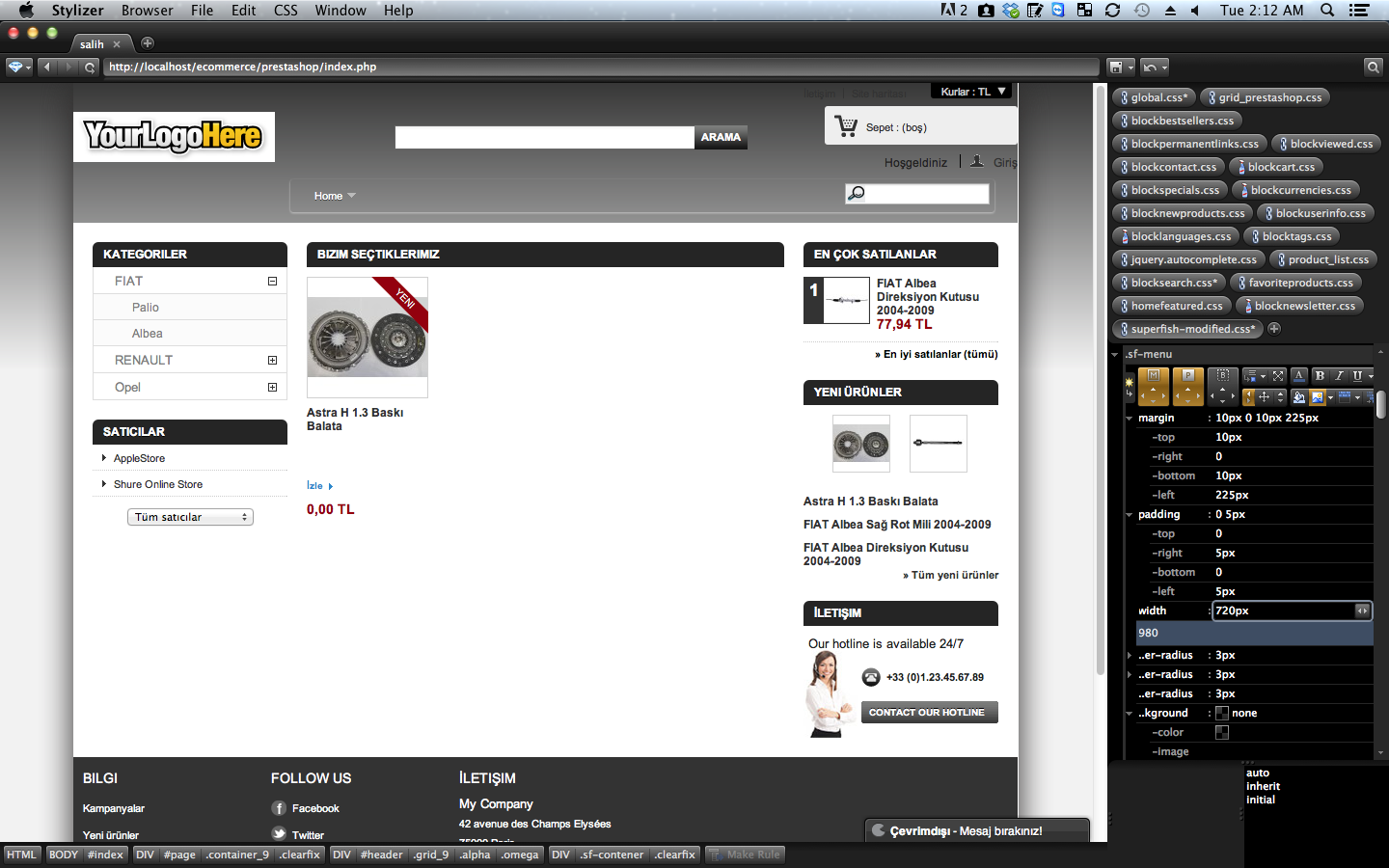Image resolution: width=1389 pixels, height=868 pixels.
Task: Open the Kurlar currency dropdown
Action: click(x=973, y=92)
